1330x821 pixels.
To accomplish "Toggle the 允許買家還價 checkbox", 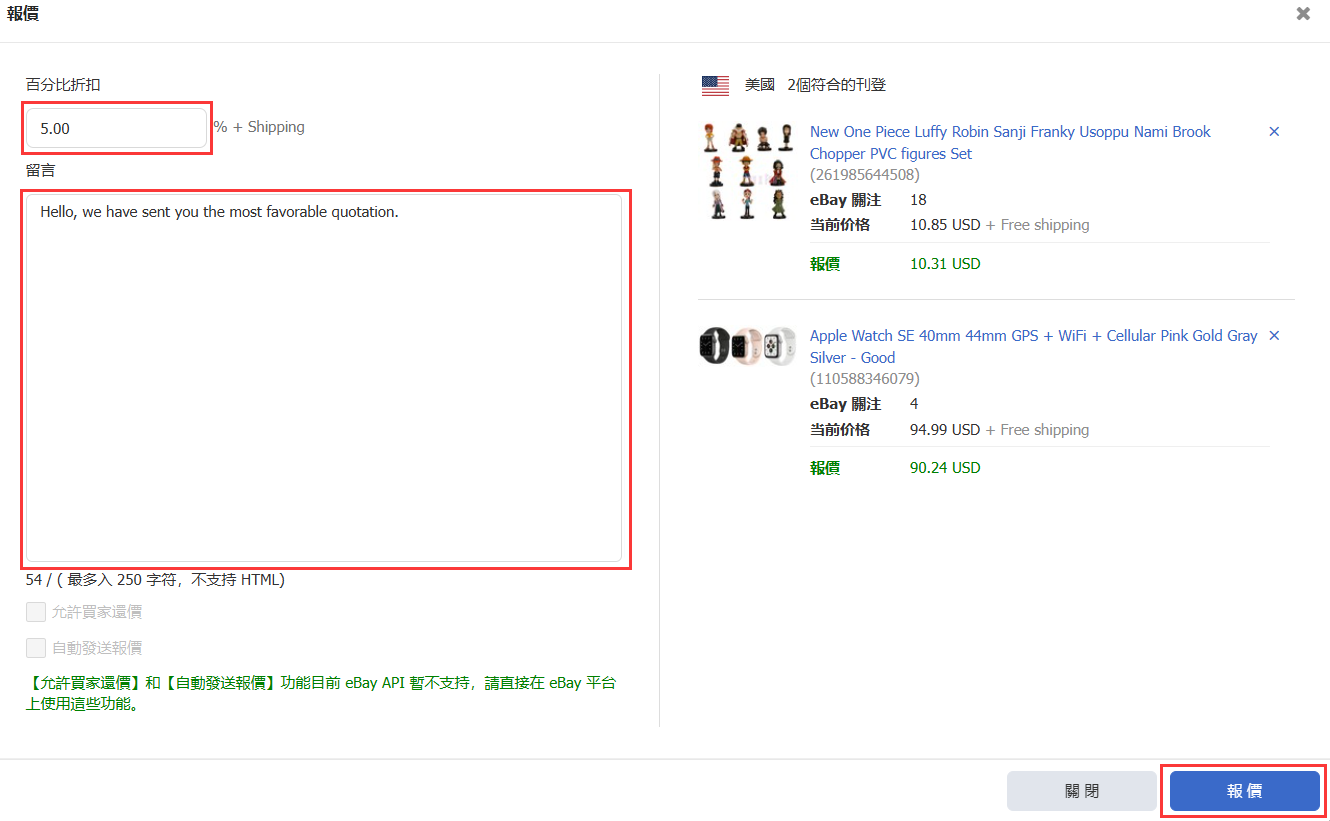I will 36,612.
